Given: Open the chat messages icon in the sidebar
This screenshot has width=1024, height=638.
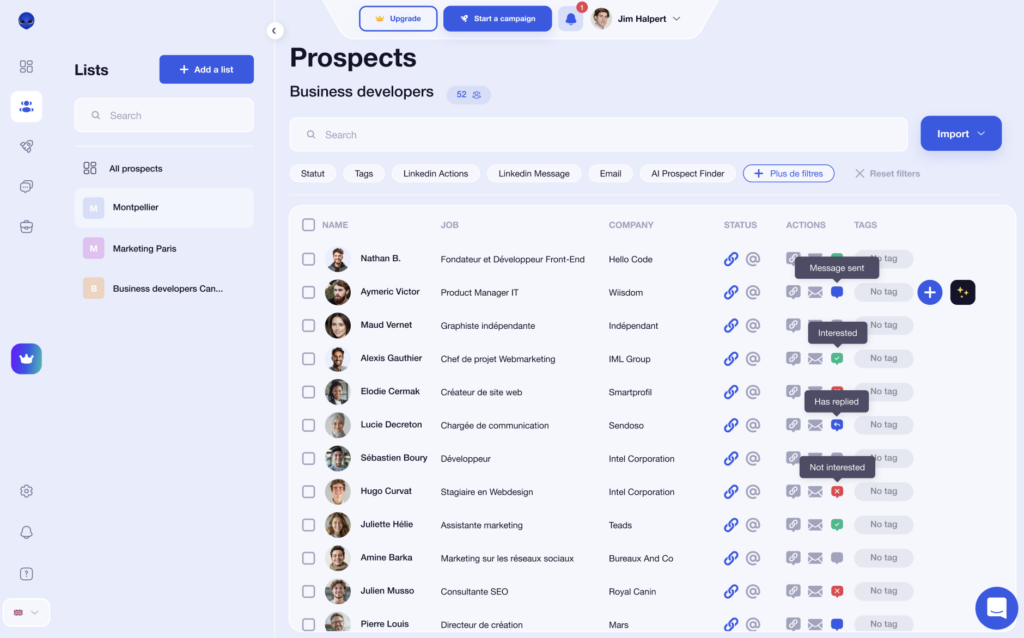Looking at the screenshot, I should [26, 186].
